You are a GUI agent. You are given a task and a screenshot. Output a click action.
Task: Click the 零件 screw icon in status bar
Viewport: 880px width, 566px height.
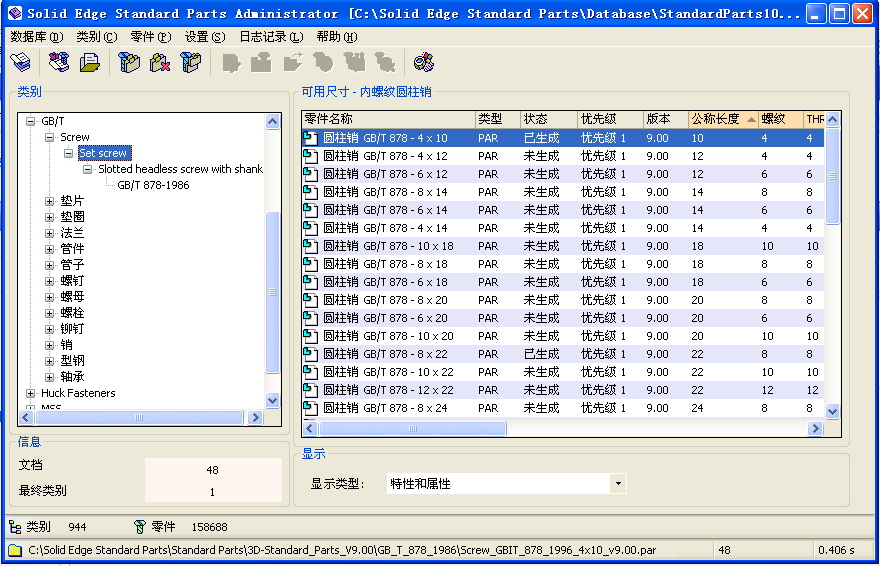point(140,527)
